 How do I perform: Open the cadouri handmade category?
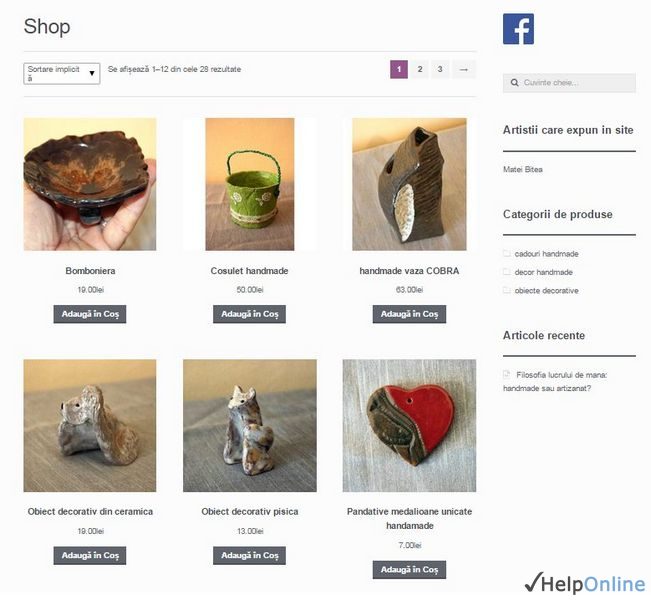tap(546, 254)
